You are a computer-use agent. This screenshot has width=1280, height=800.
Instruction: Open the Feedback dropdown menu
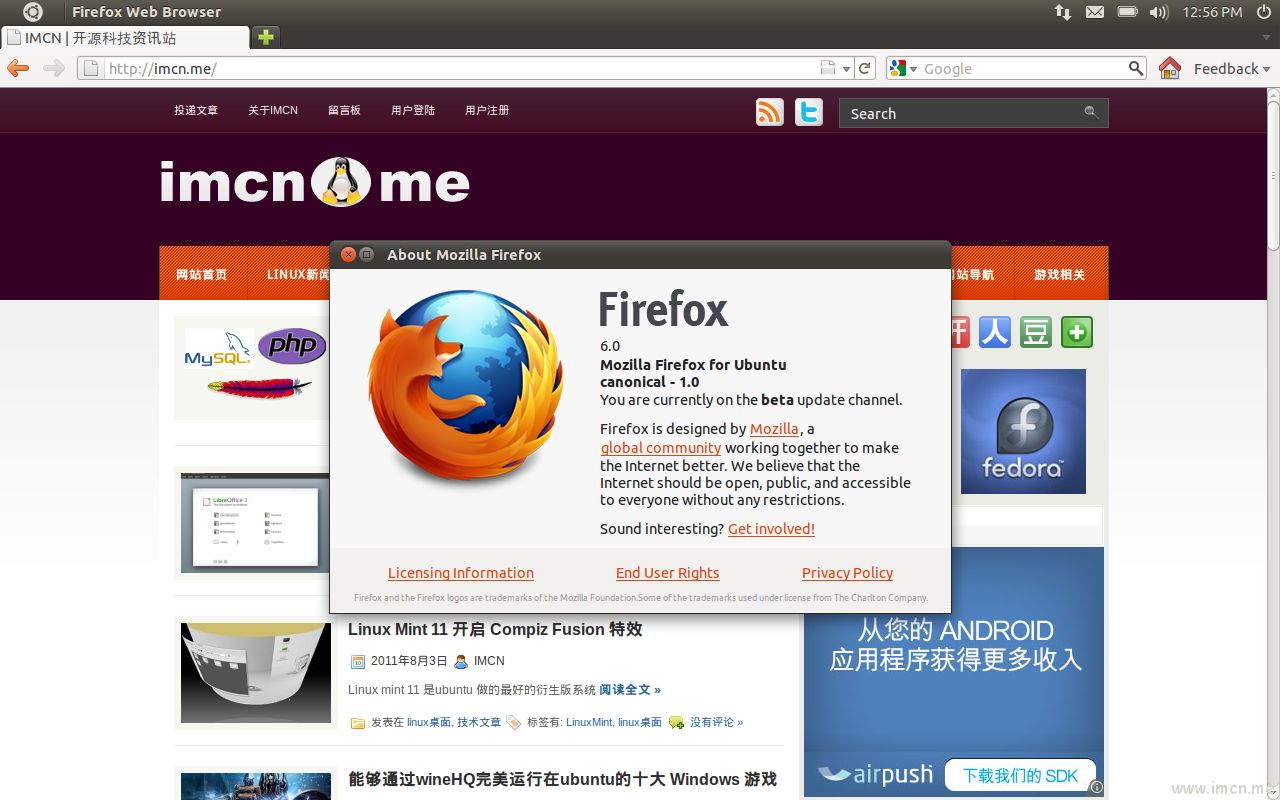1232,68
